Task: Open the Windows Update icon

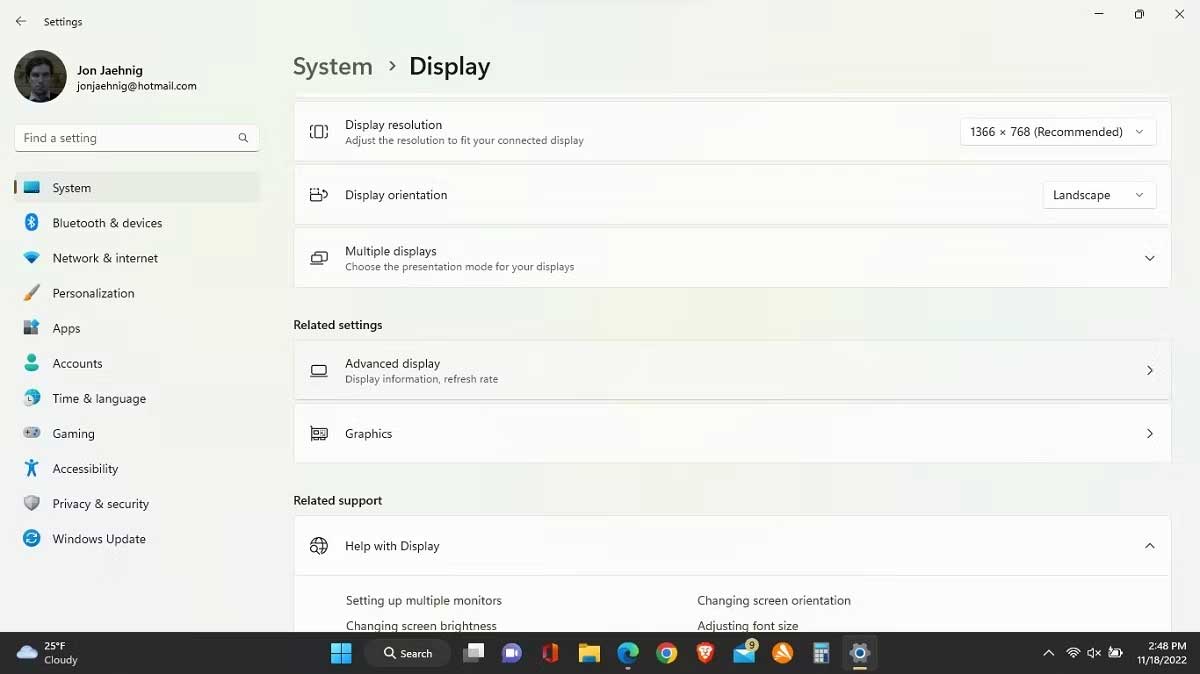Action: pos(30,538)
